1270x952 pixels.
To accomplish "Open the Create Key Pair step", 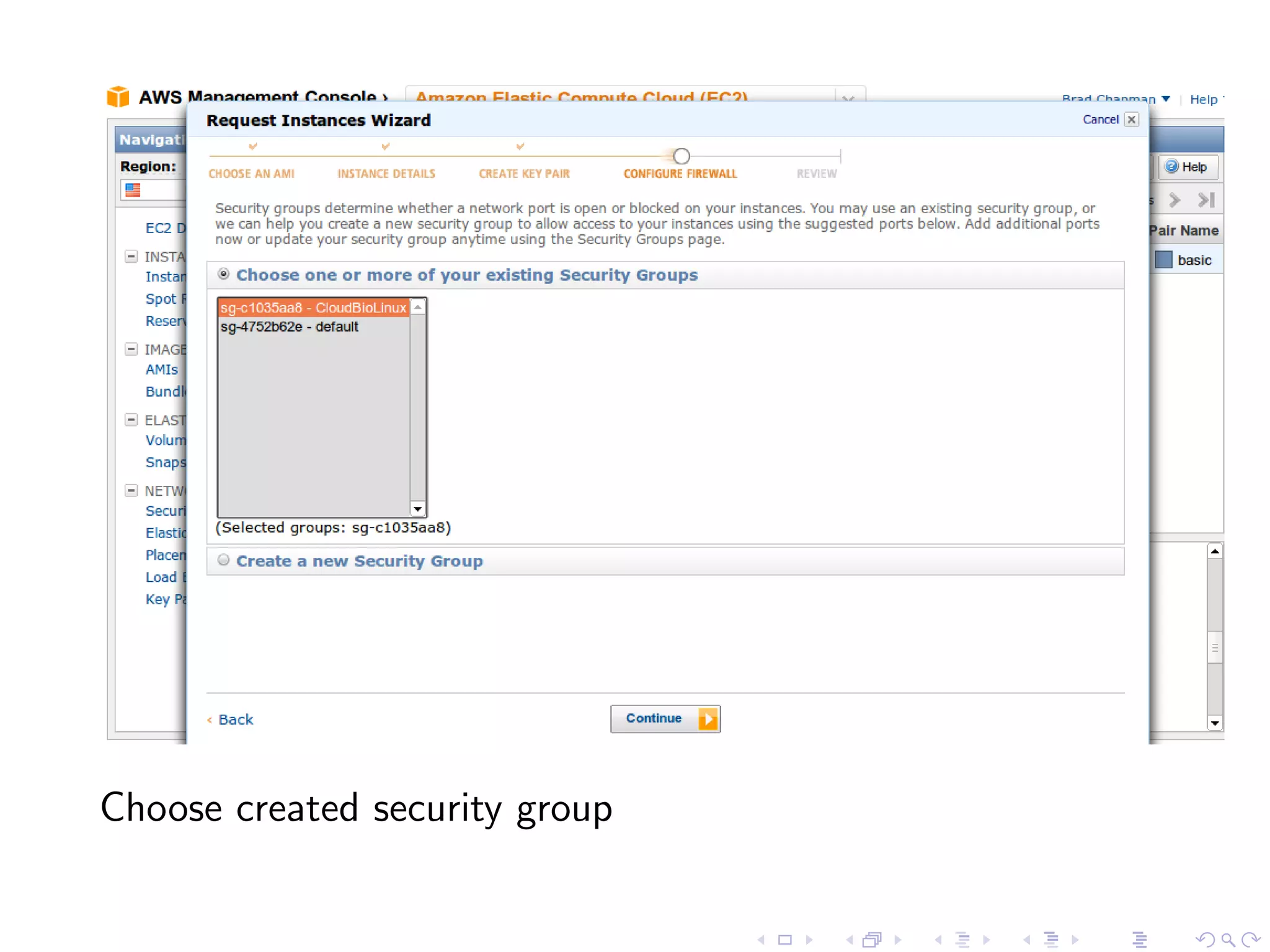I will pos(524,174).
